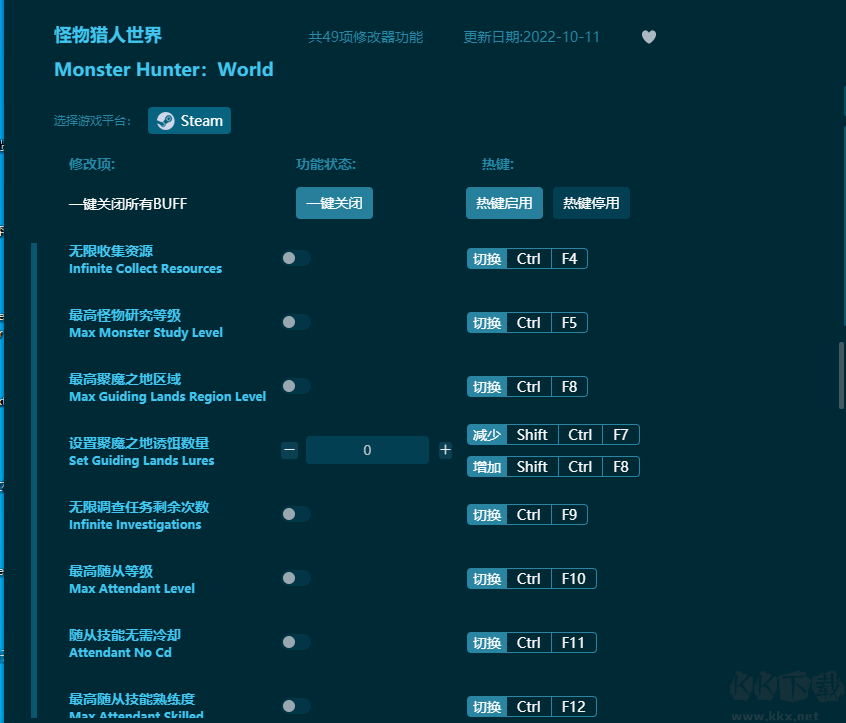Toggle Infinite Collect Resources switch
This screenshot has width=846, height=723.
pos(296,258)
